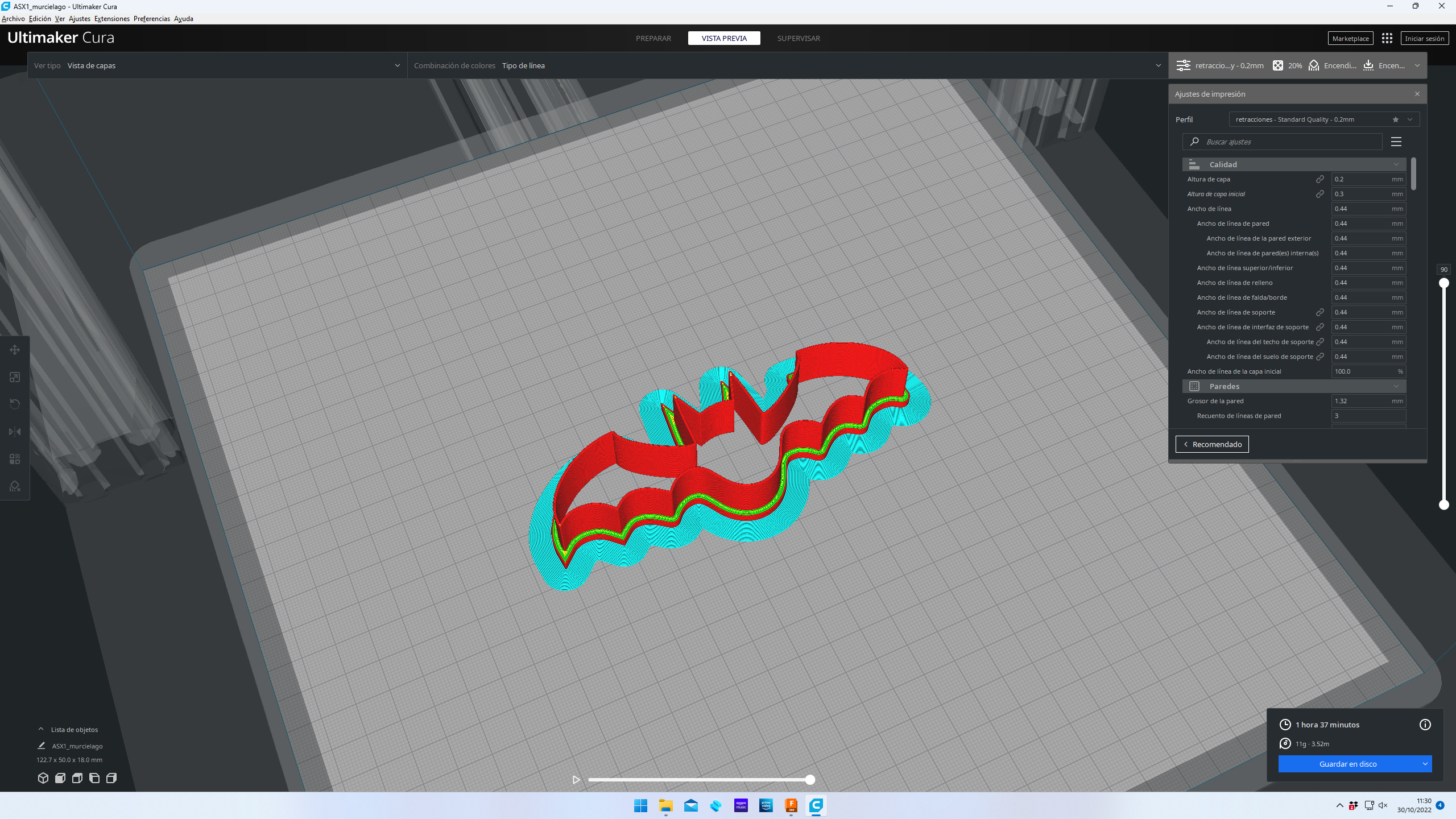Screen dimensions: 1456x819
Task: Select the Scale tool in left toolbar
Action: click(x=15, y=377)
